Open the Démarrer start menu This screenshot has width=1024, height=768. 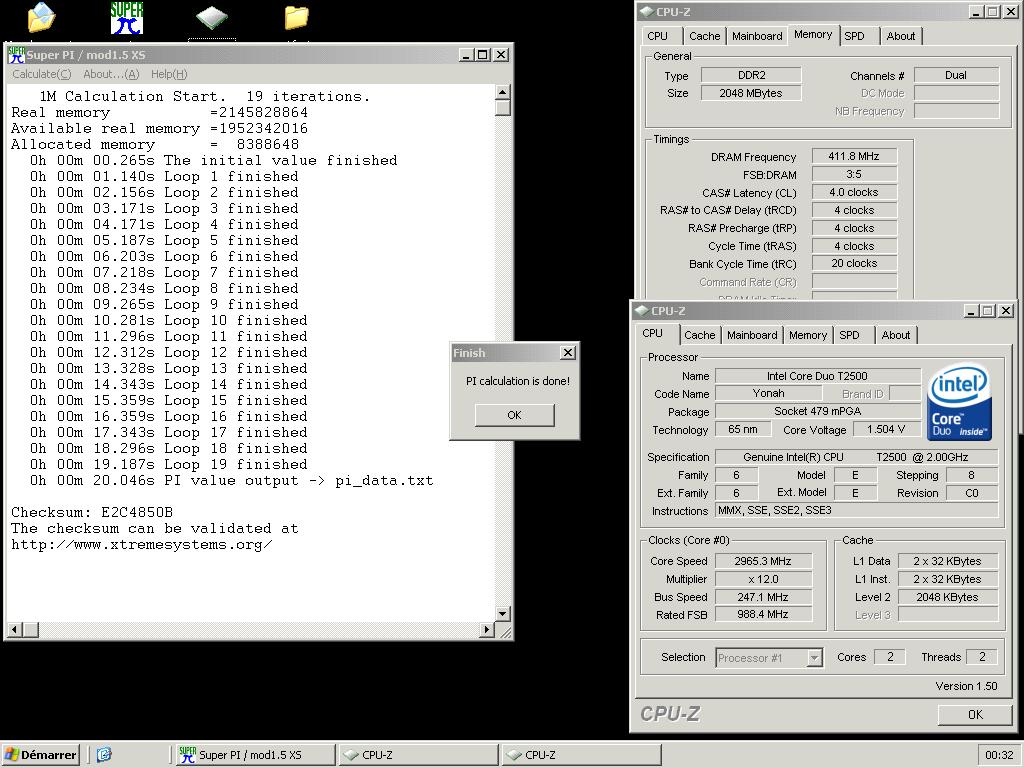point(40,755)
